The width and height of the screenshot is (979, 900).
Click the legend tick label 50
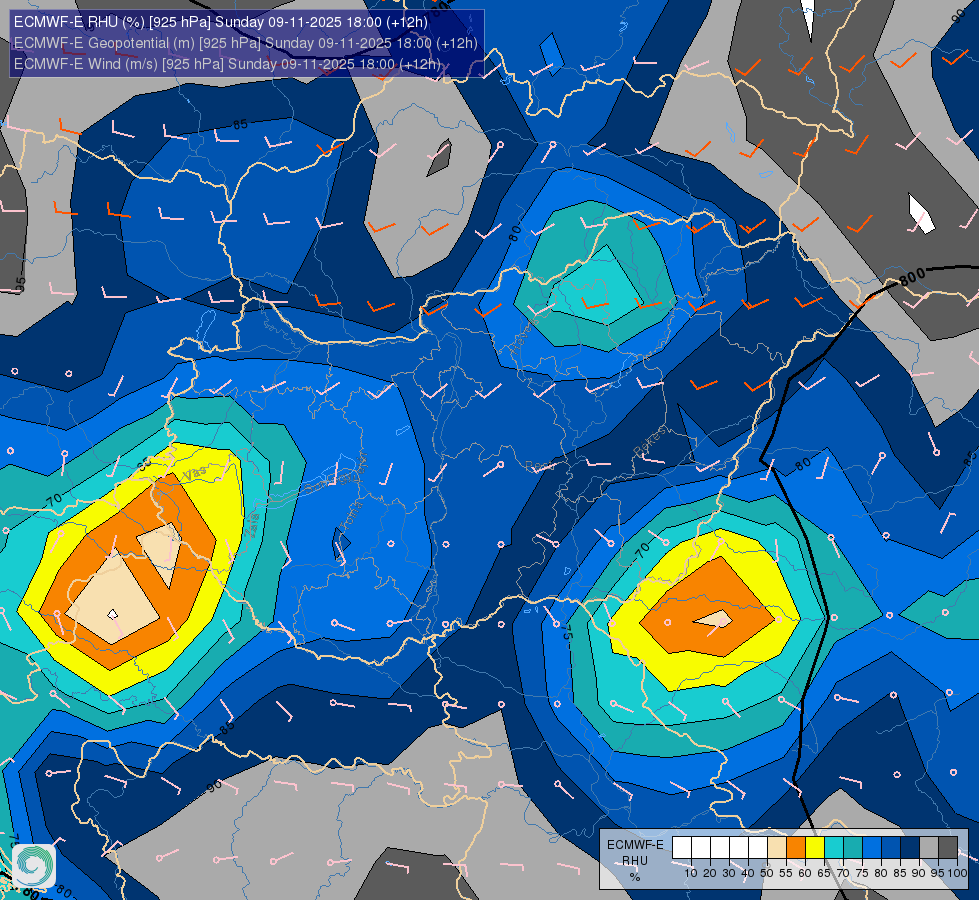point(767,873)
